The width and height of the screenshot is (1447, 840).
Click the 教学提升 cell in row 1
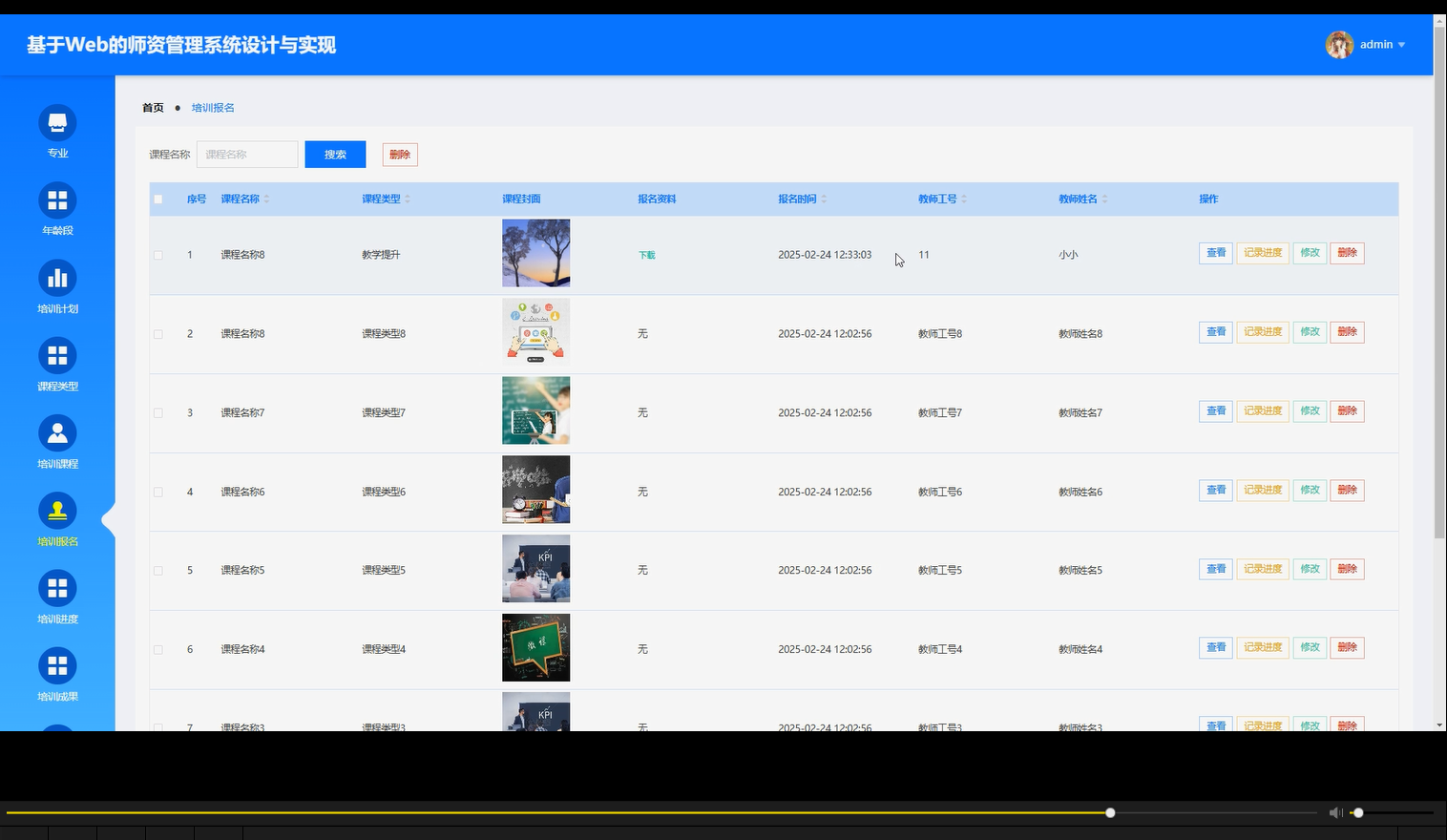click(381, 256)
